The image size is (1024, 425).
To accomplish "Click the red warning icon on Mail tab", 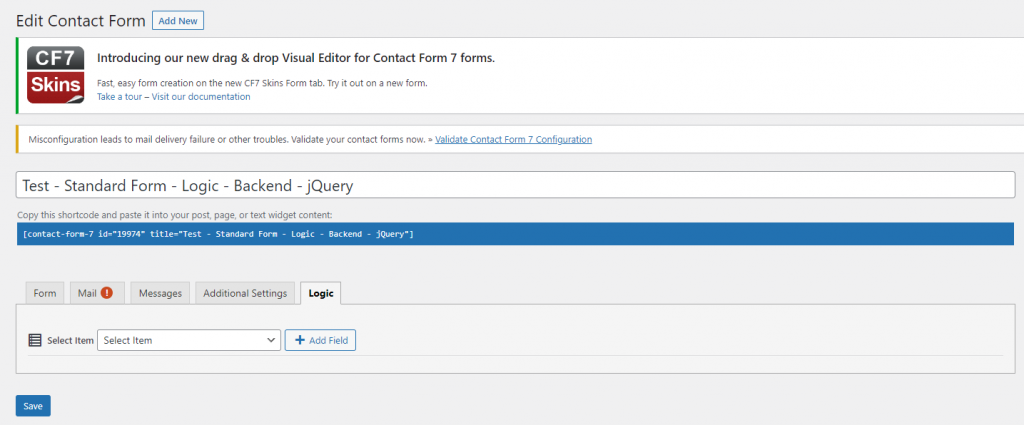I will pyautogui.click(x=106, y=293).
